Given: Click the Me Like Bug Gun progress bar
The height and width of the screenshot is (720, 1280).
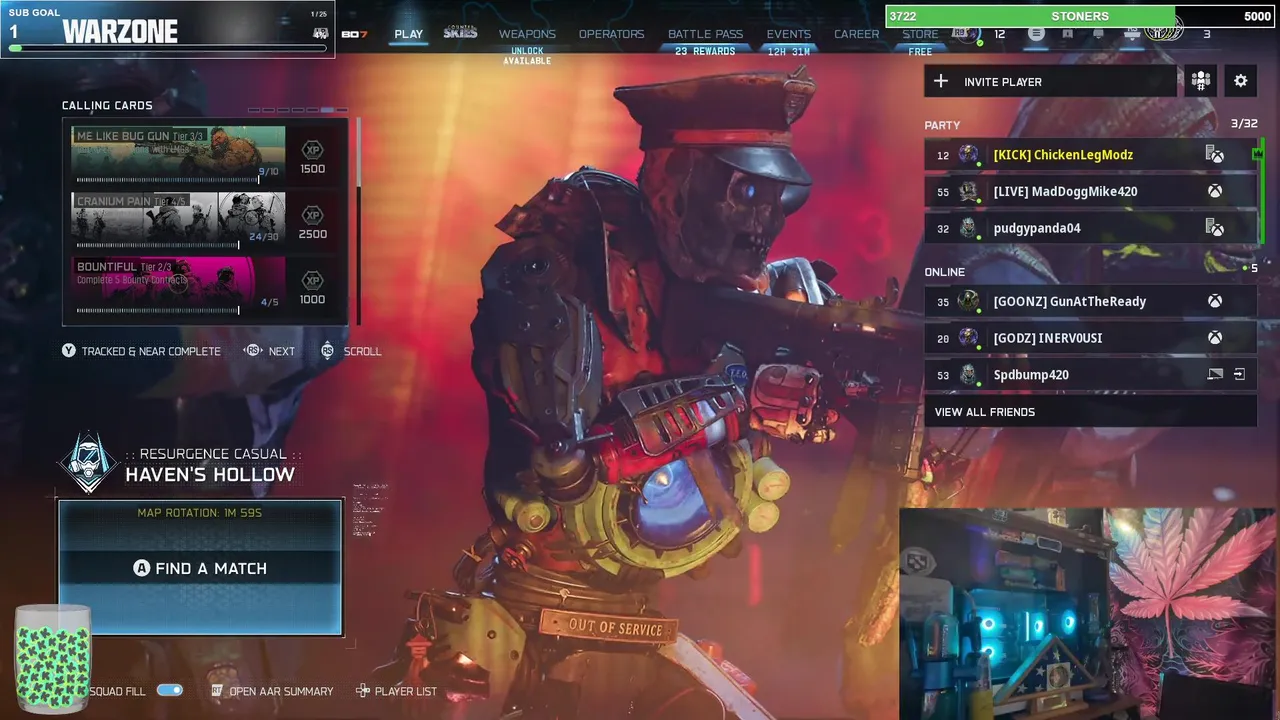Looking at the screenshot, I should (x=168, y=180).
